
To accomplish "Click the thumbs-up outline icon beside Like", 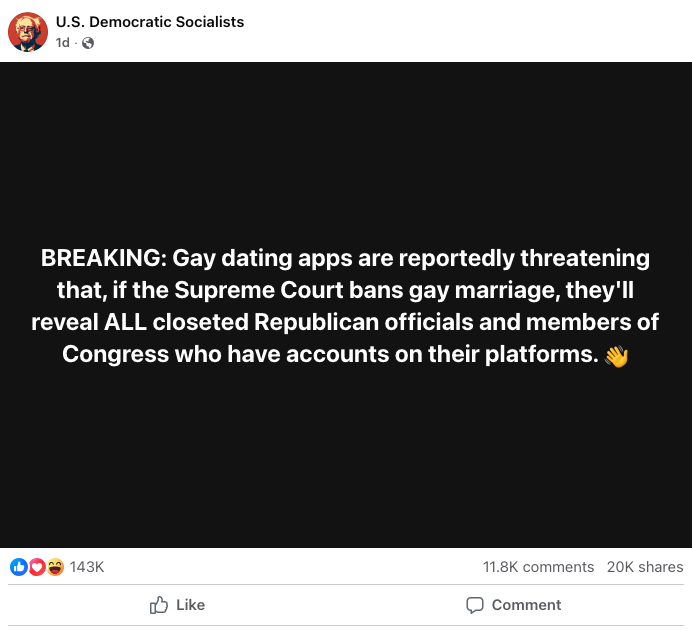I will 158,605.
